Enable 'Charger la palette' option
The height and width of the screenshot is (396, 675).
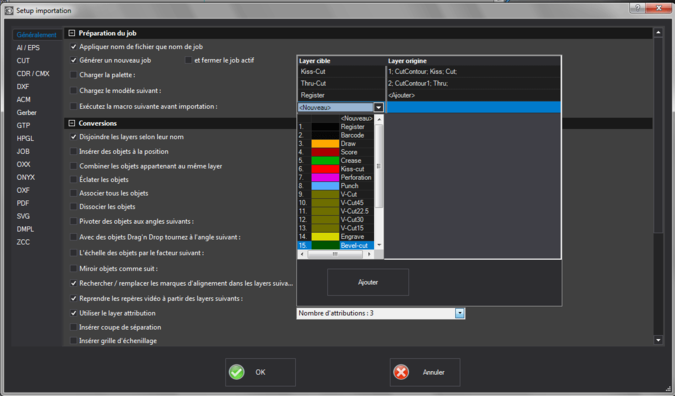tap(74, 75)
